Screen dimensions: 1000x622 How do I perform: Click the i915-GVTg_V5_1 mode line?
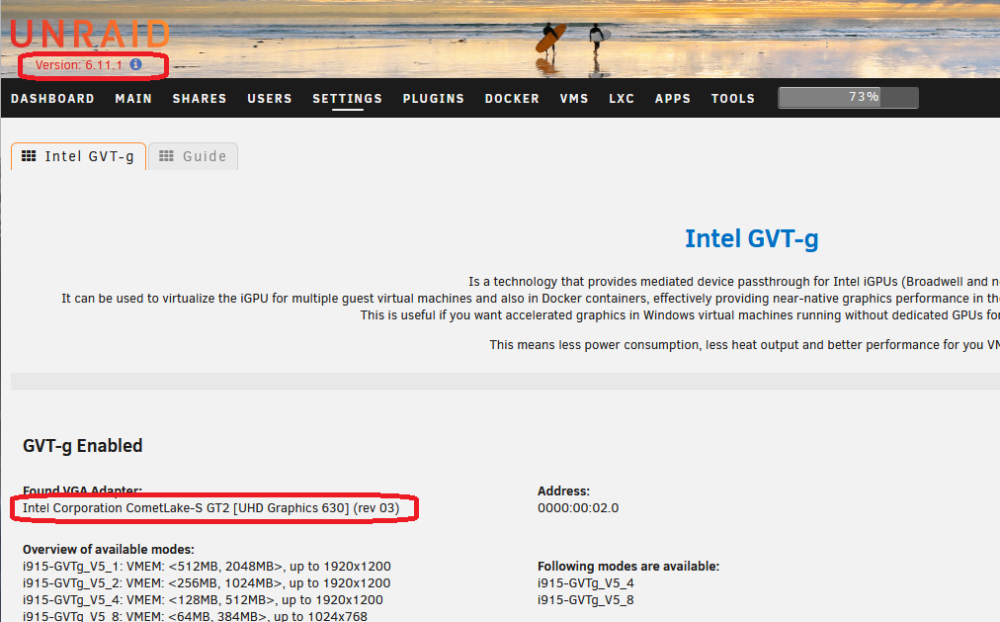tap(207, 566)
